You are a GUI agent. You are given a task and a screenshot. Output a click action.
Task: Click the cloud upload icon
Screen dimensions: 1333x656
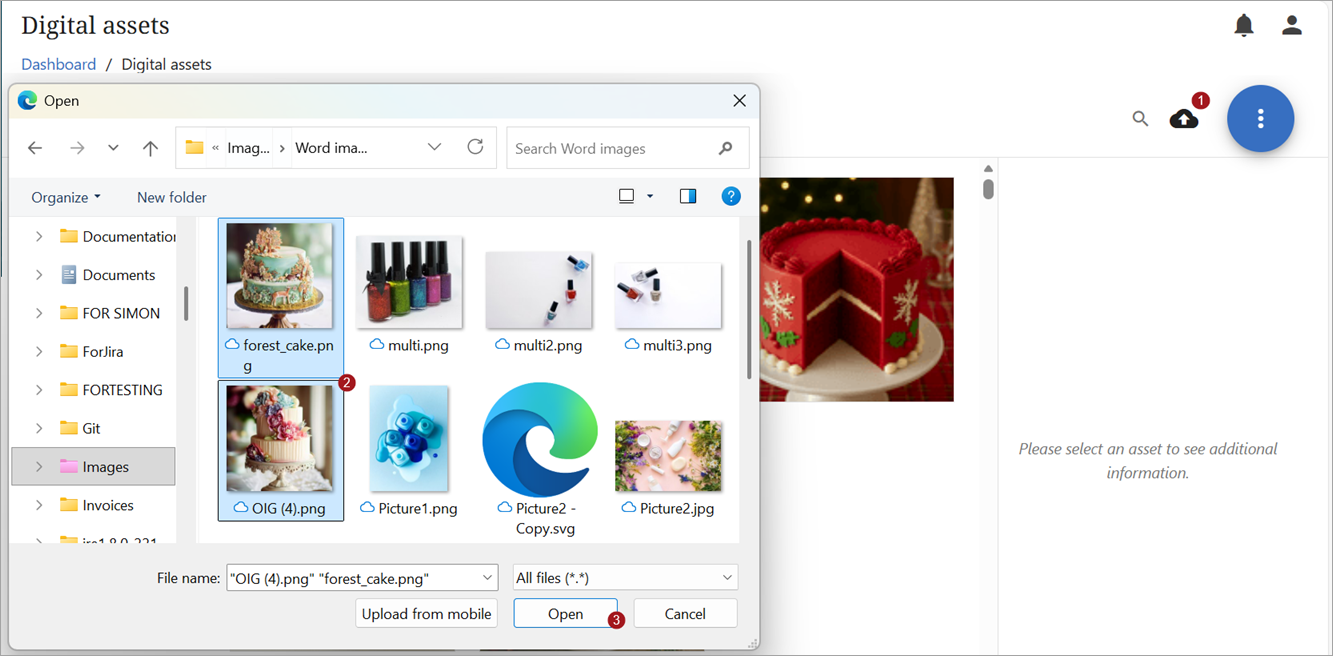[1184, 119]
